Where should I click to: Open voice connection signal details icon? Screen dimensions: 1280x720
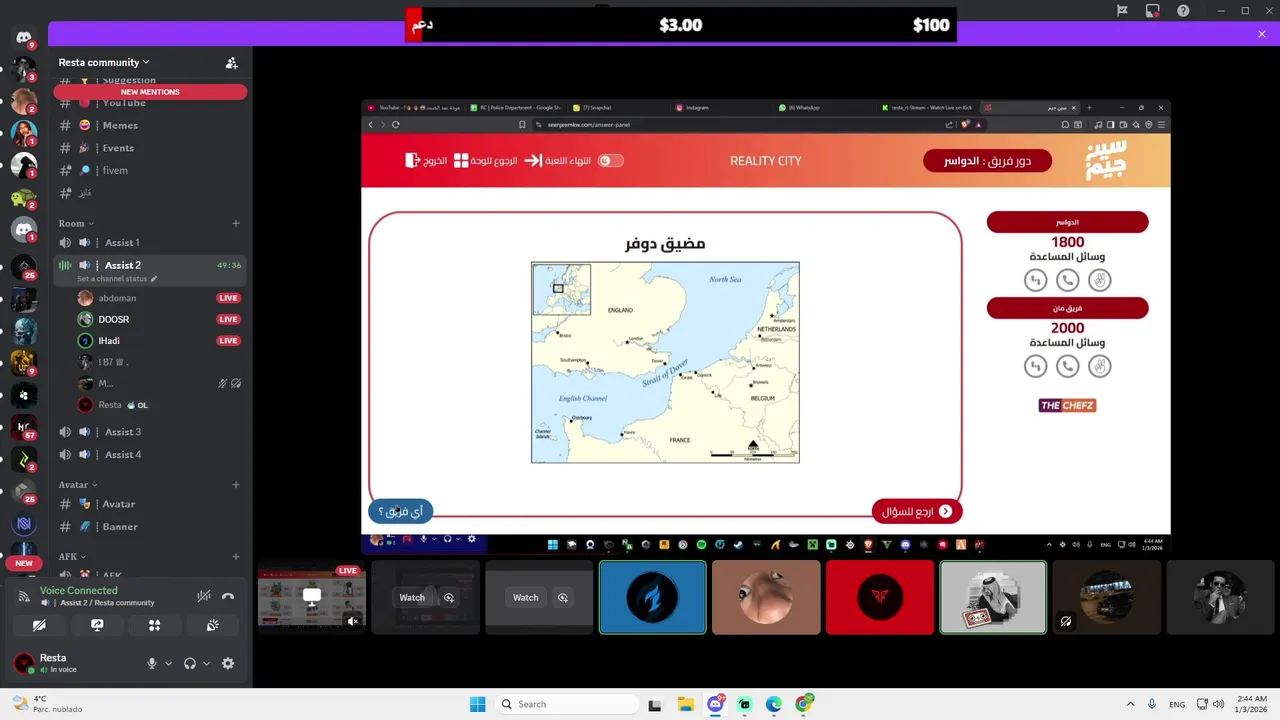pyautogui.click(x=24, y=596)
